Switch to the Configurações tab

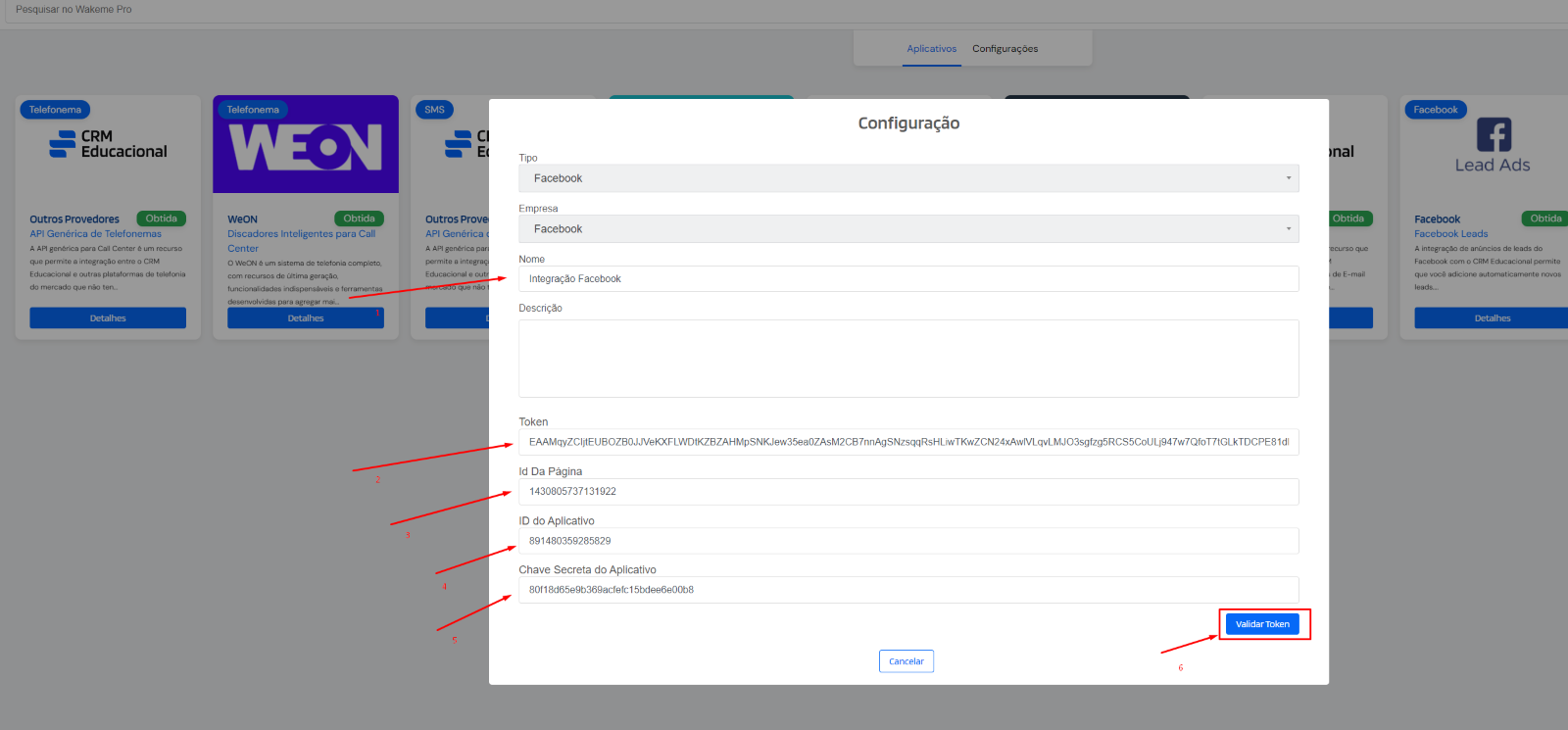1004,49
